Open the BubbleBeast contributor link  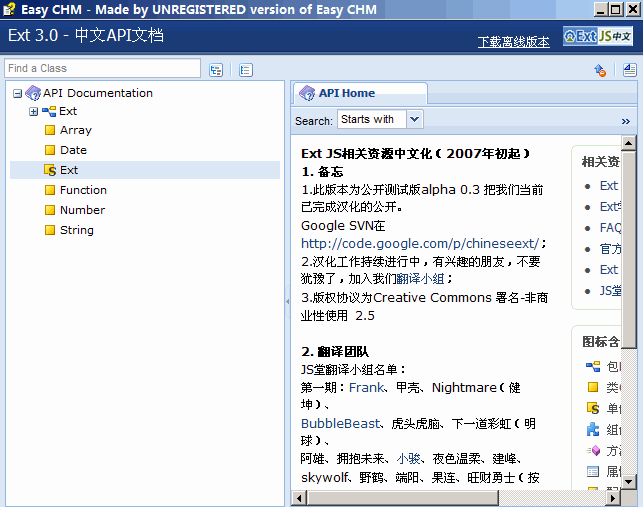341,423
